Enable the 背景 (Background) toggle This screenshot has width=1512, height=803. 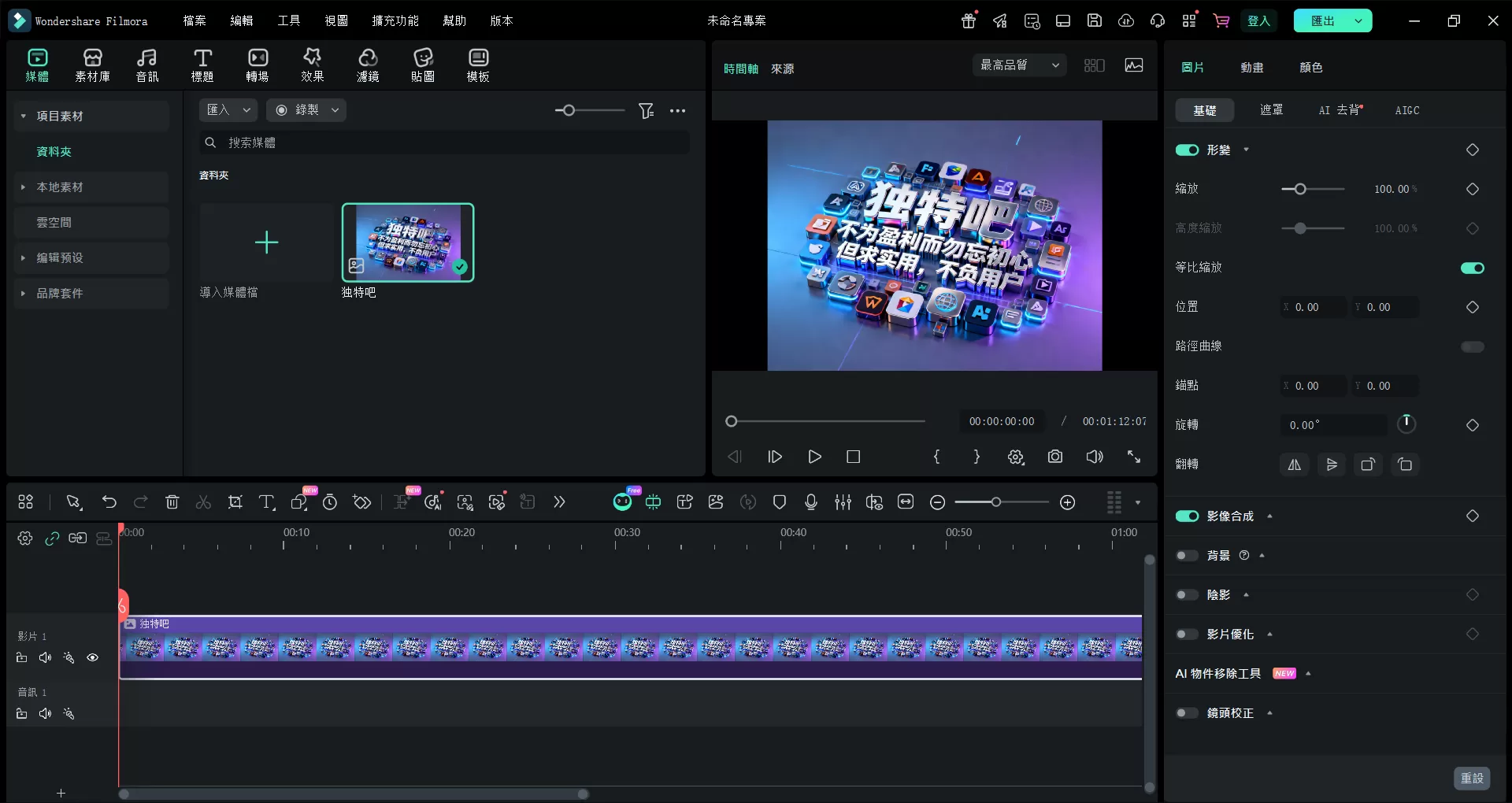(x=1186, y=555)
